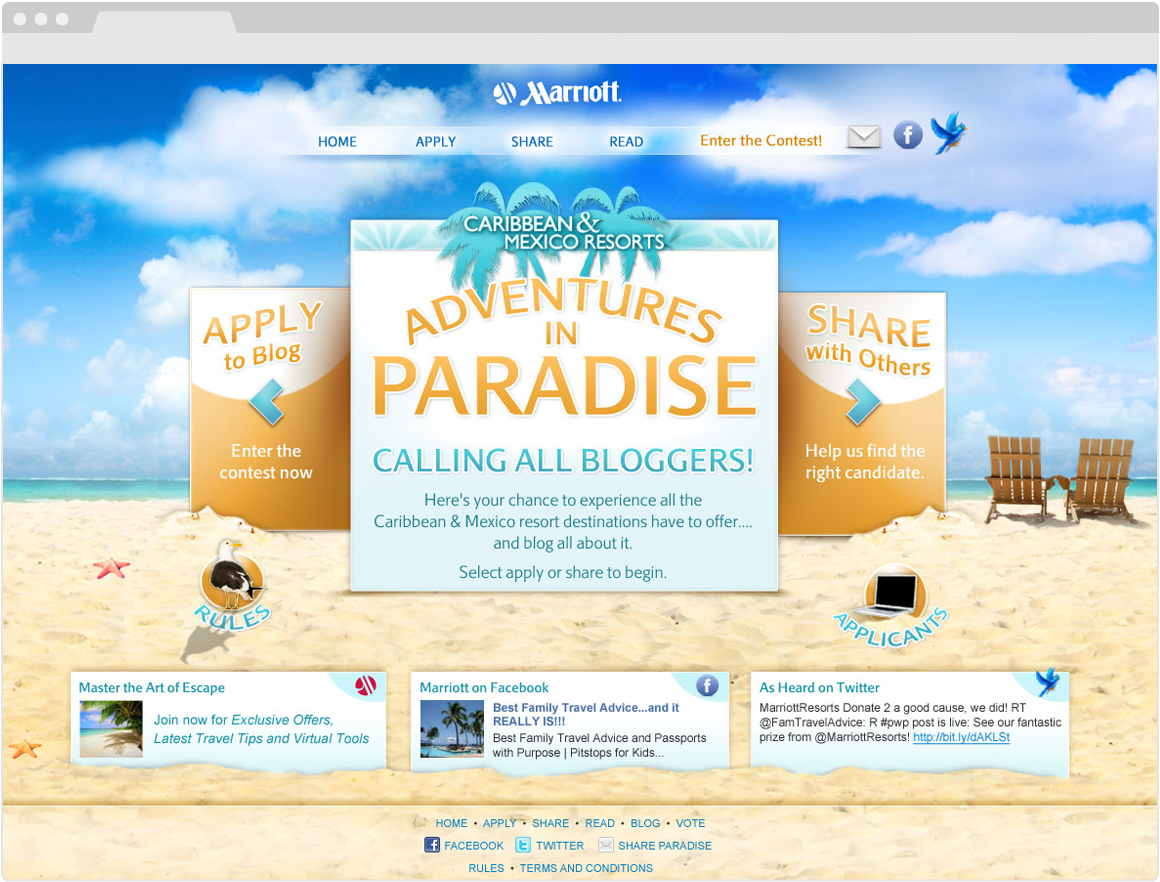Screen dimensions: 1160x882
Task: Click 'Enter the contest now' text
Action: point(266,462)
